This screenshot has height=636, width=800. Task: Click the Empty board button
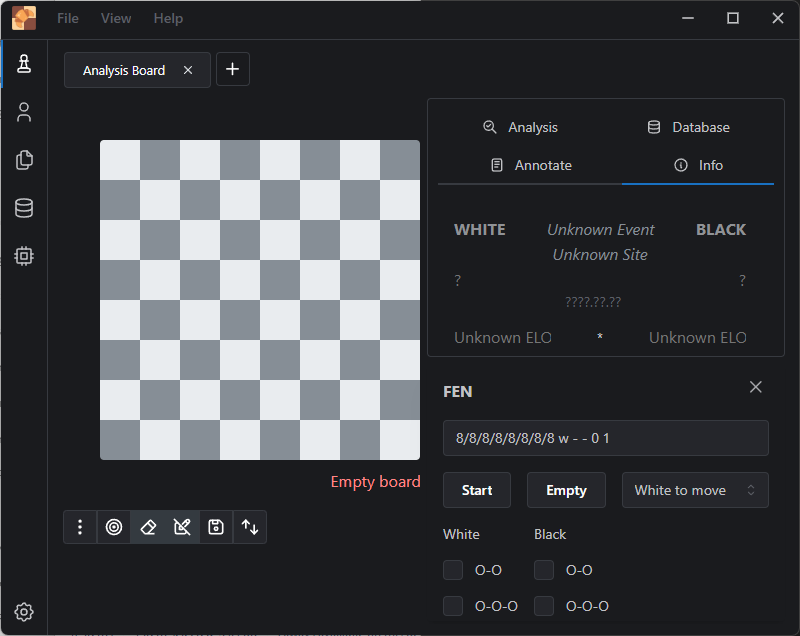tap(566, 490)
